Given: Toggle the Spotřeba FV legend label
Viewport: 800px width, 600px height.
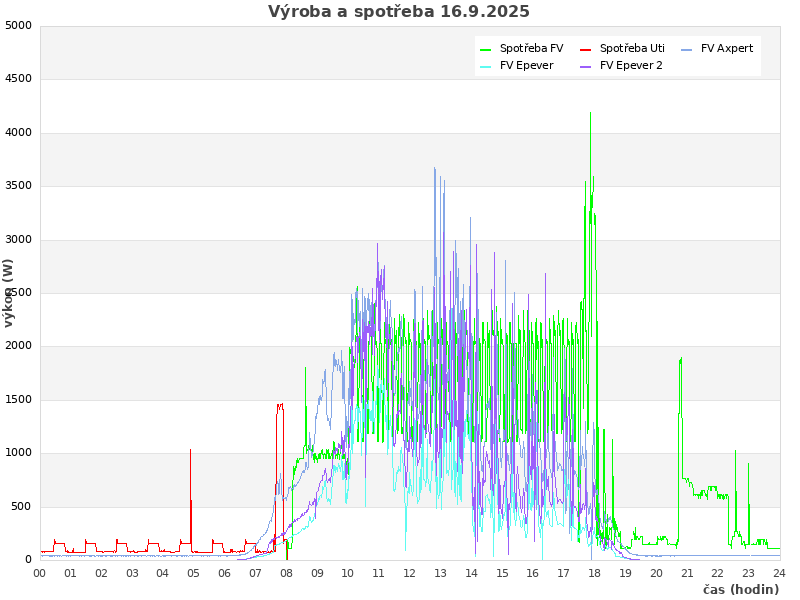Looking at the screenshot, I should coord(531,49).
